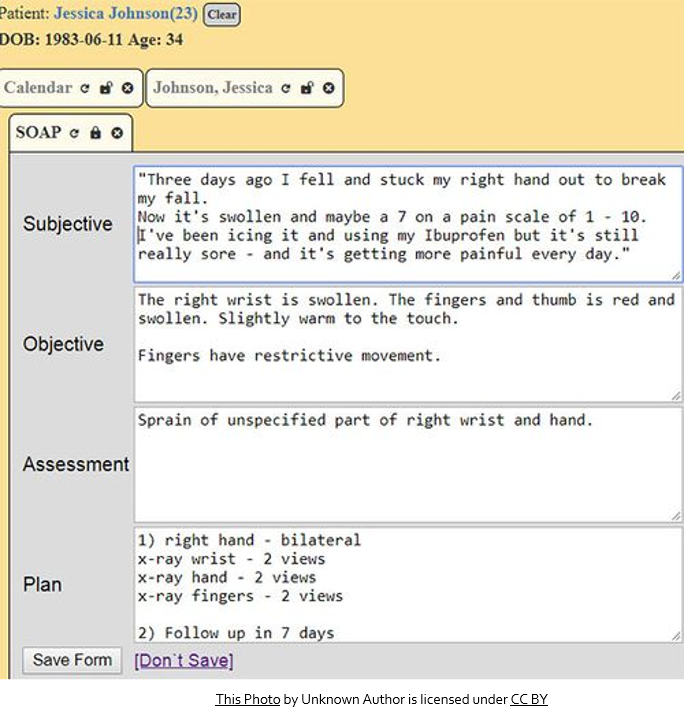Refresh the Calendar tab

(85, 88)
